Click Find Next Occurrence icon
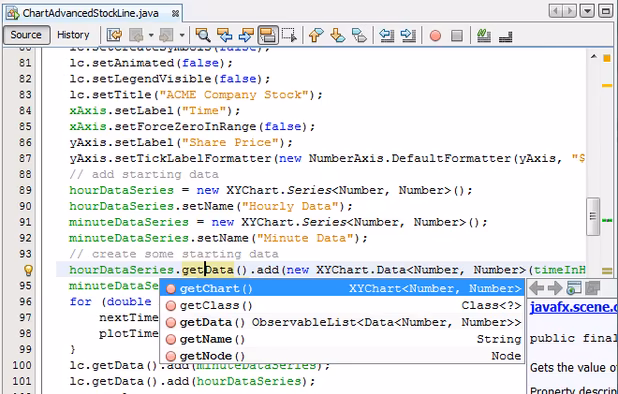This screenshot has width=618, height=394. [246, 35]
